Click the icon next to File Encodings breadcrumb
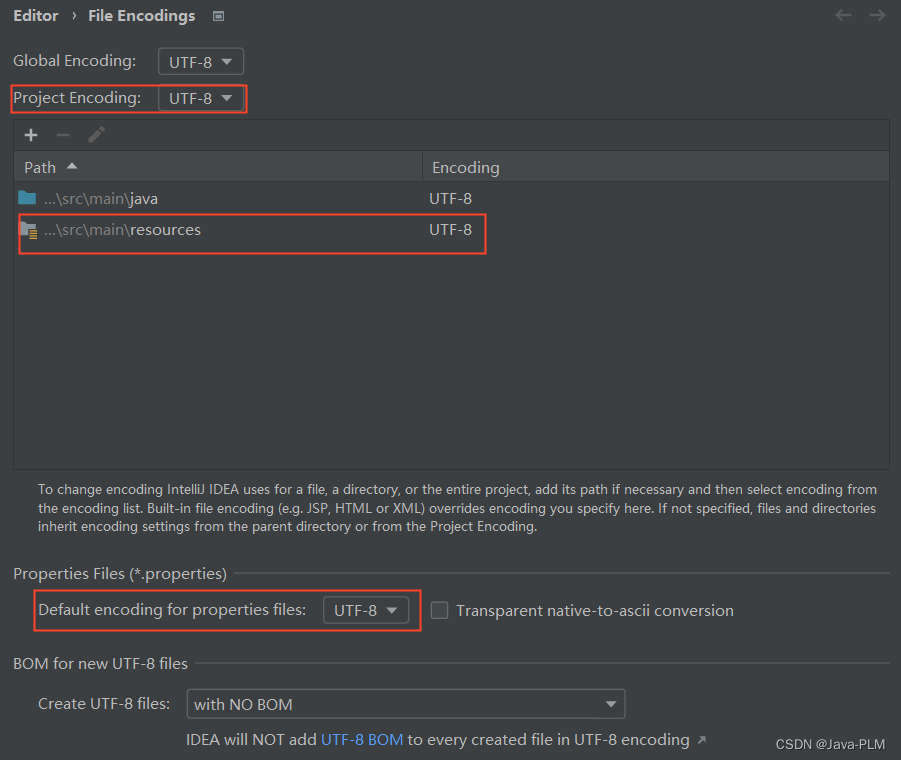This screenshot has width=901, height=760. [216, 15]
